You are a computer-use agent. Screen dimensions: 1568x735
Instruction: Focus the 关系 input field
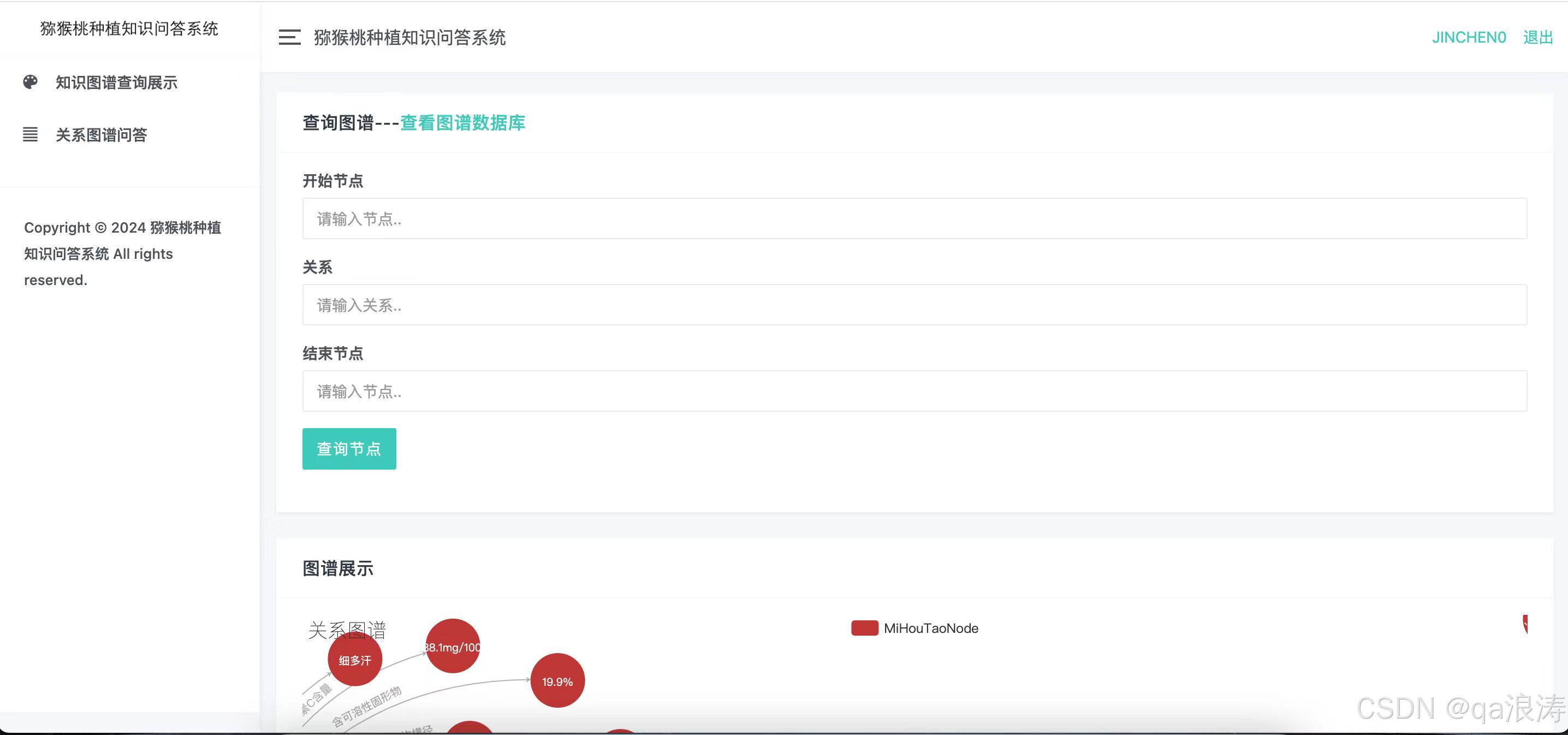coord(914,305)
